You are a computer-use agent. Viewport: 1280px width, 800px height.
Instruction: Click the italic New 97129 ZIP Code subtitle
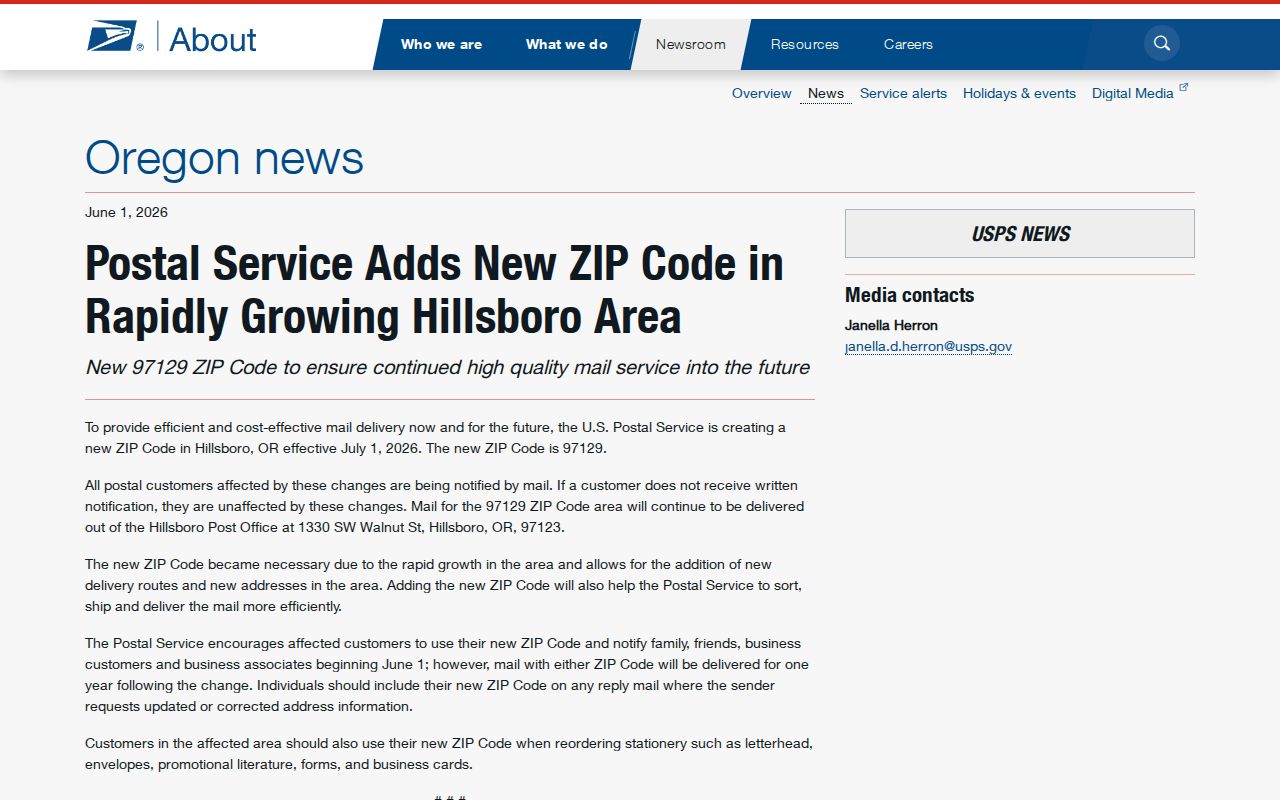click(x=448, y=367)
